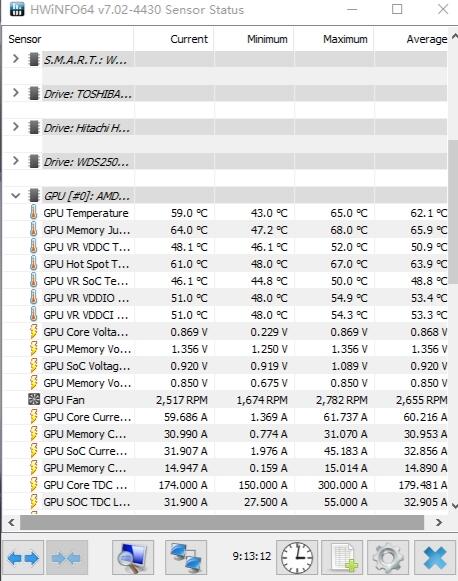458x581 pixels.
Task: Click the GPU Core TDC lightning icon
Action: 33,485
